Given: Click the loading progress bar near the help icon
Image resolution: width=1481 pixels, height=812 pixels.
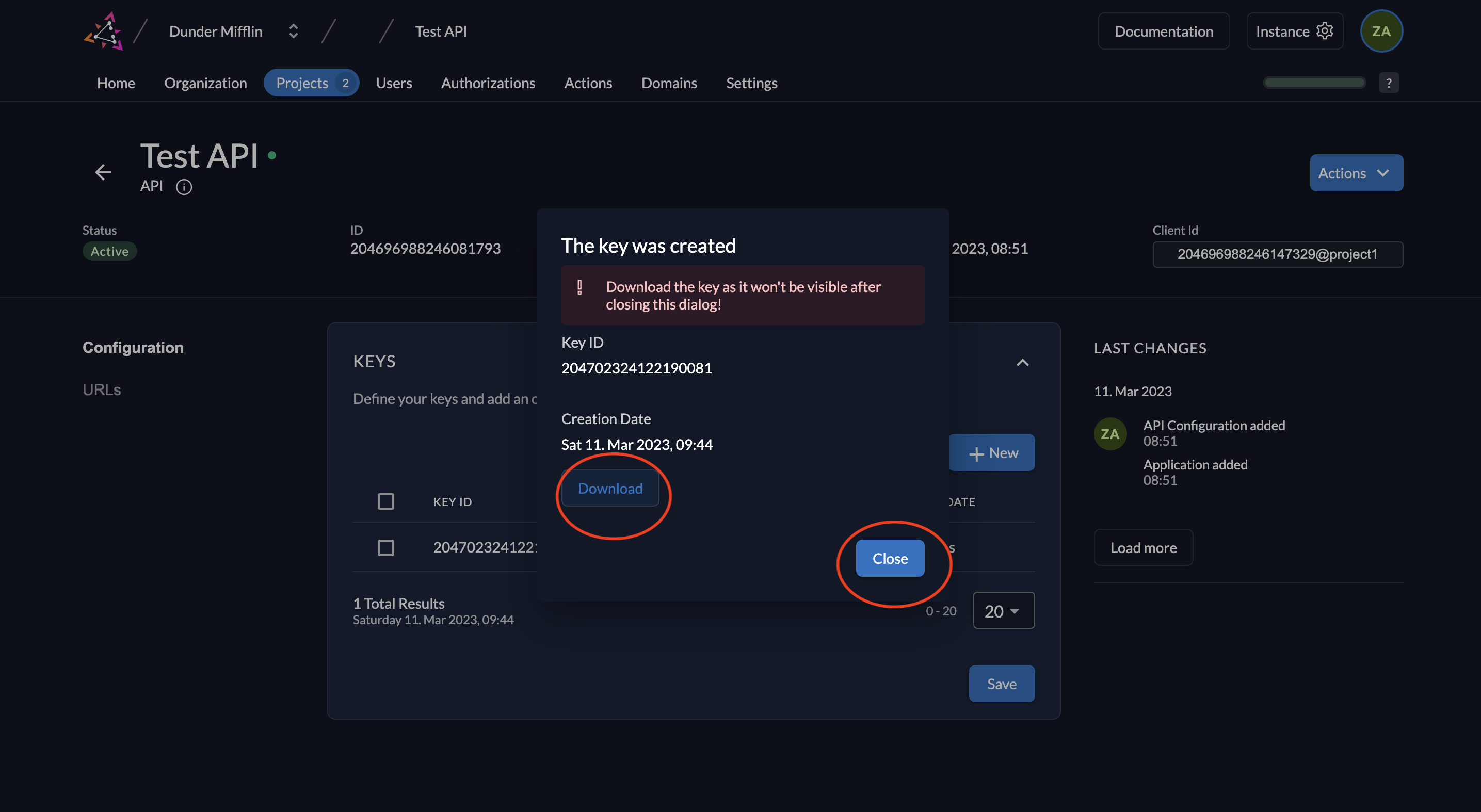Looking at the screenshot, I should coord(1314,82).
